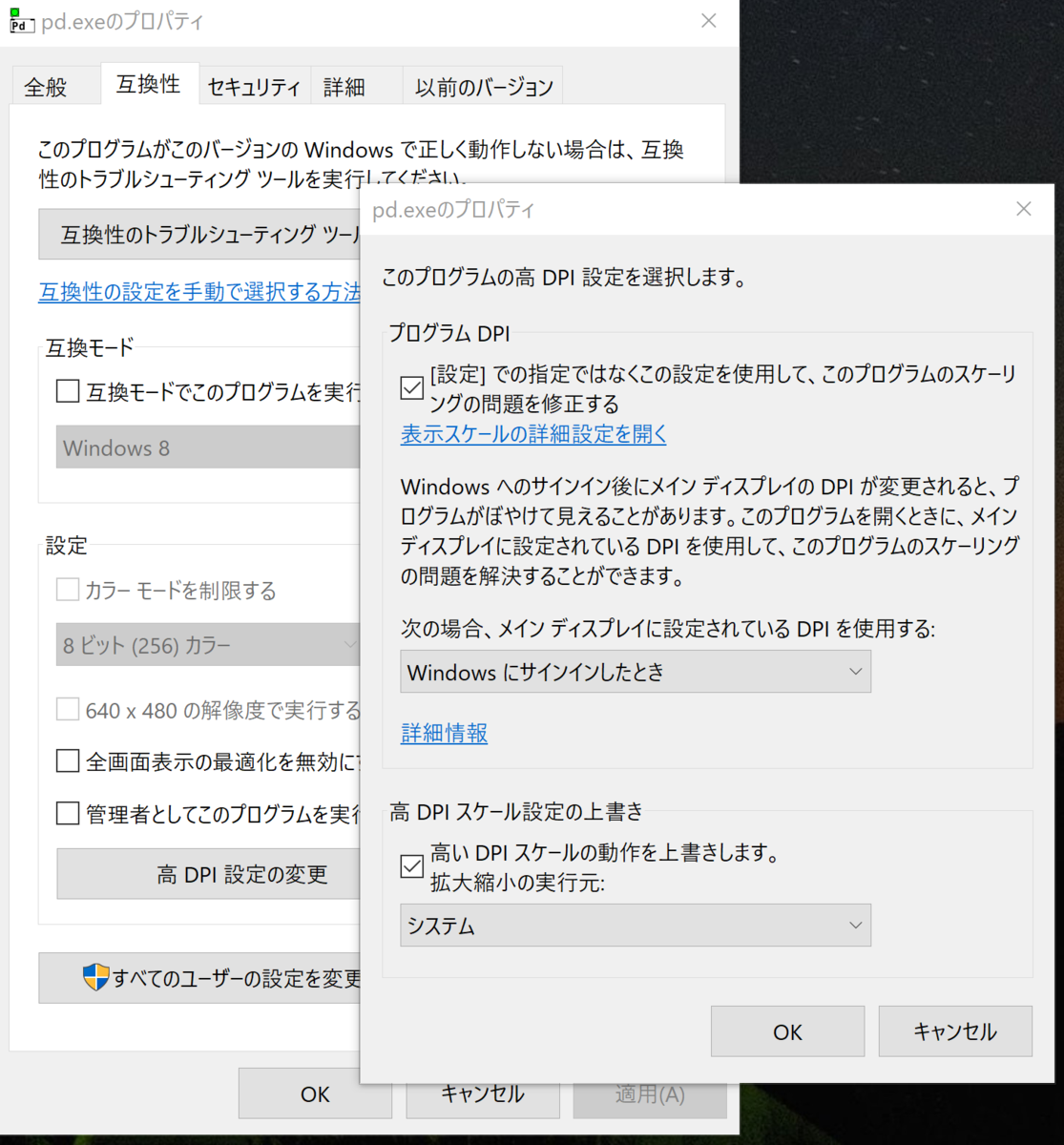Click the プログラム DPI group label
The height and width of the screenshot is (1145, 1064).
449,333
